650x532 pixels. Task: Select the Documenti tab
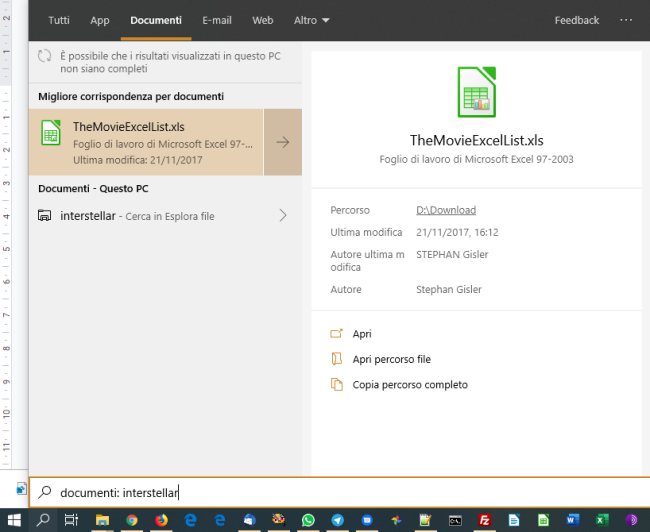pyautogui.click(x=156, y=20)
